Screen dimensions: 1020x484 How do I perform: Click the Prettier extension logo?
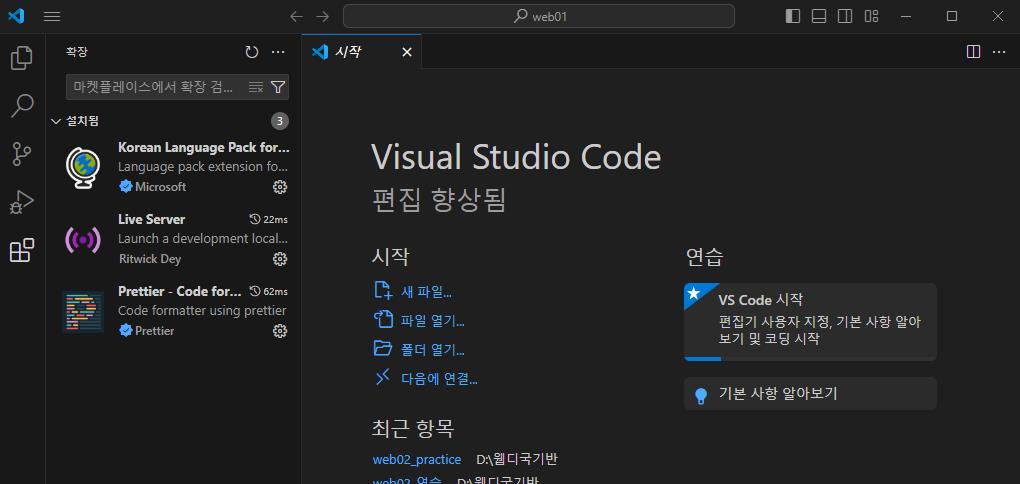pos(83,312)
